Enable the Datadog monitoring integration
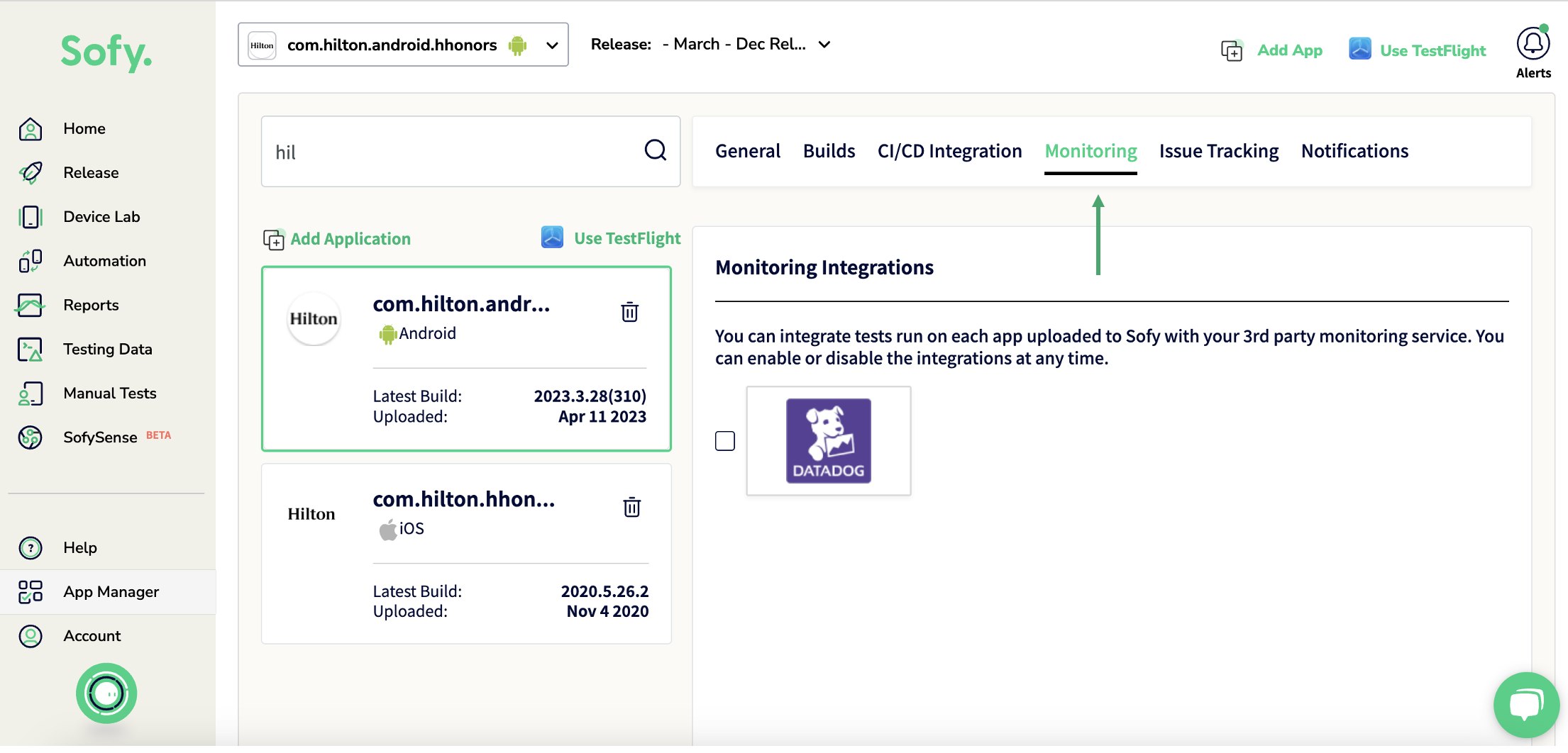The image size is (1568, 753). click(725, 440)
